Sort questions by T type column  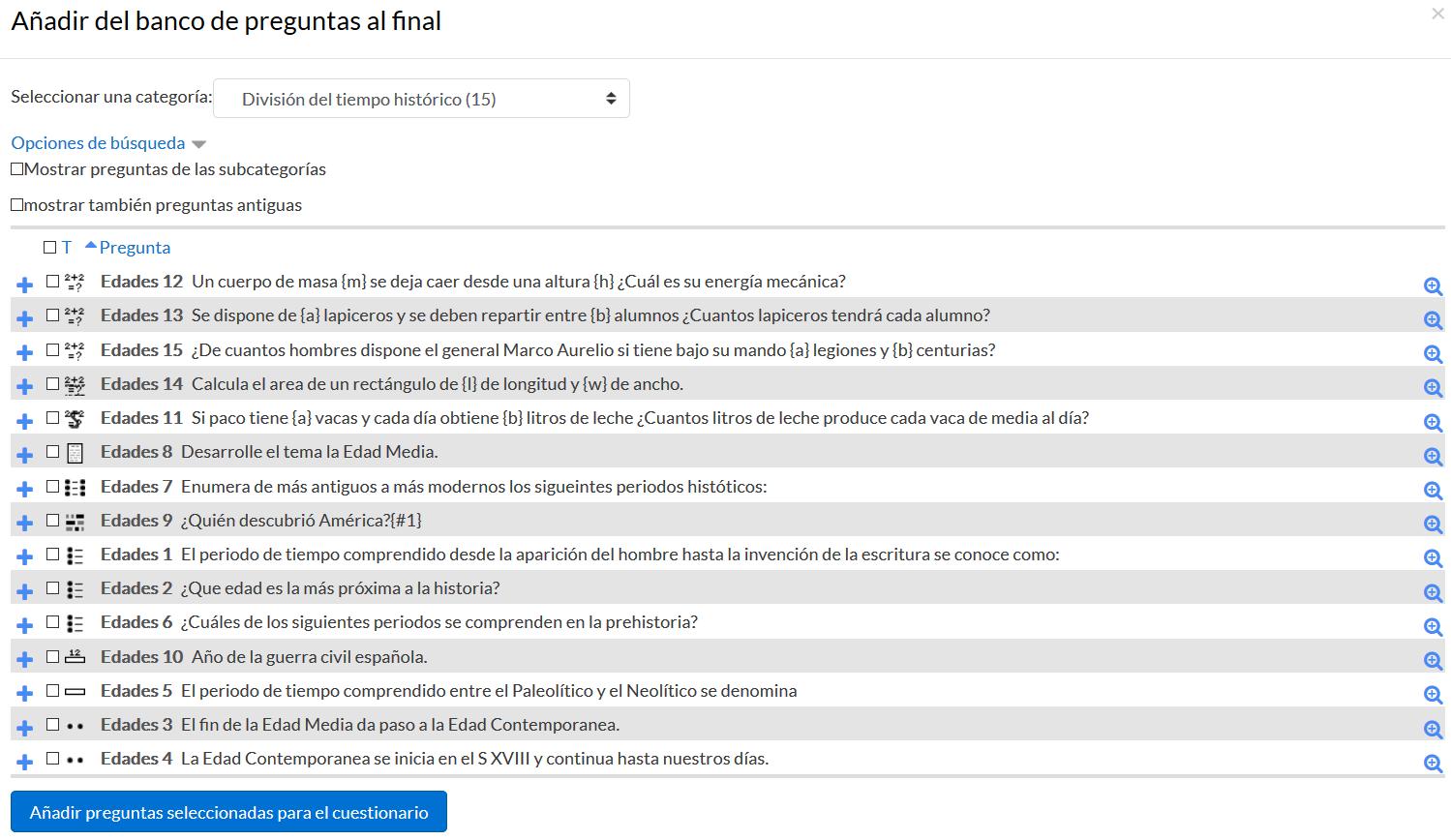[67, 248]
